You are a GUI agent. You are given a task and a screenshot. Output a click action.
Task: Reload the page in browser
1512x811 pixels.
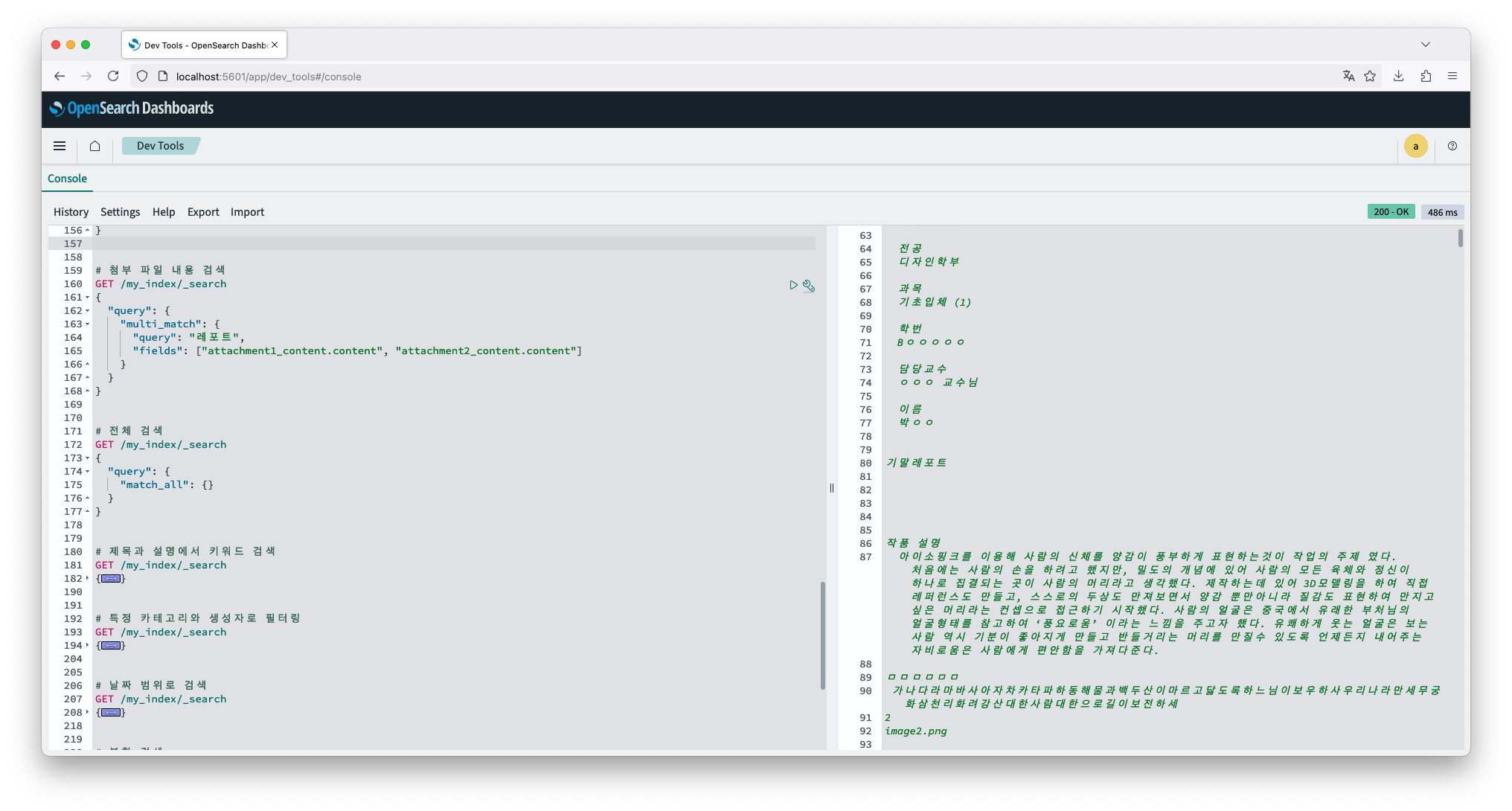click(113, 76)
